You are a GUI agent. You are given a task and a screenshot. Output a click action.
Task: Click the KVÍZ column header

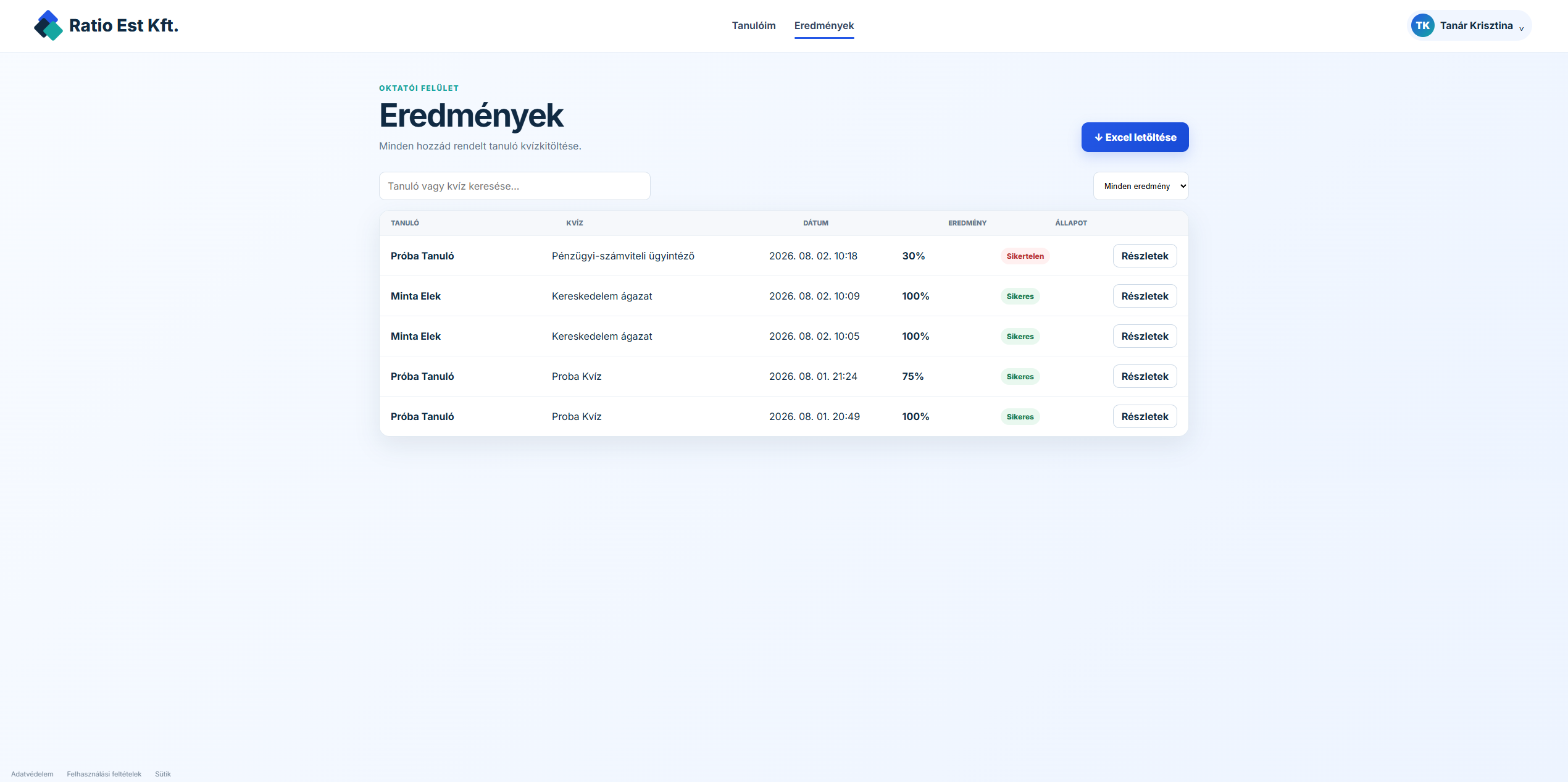[575, 223]
